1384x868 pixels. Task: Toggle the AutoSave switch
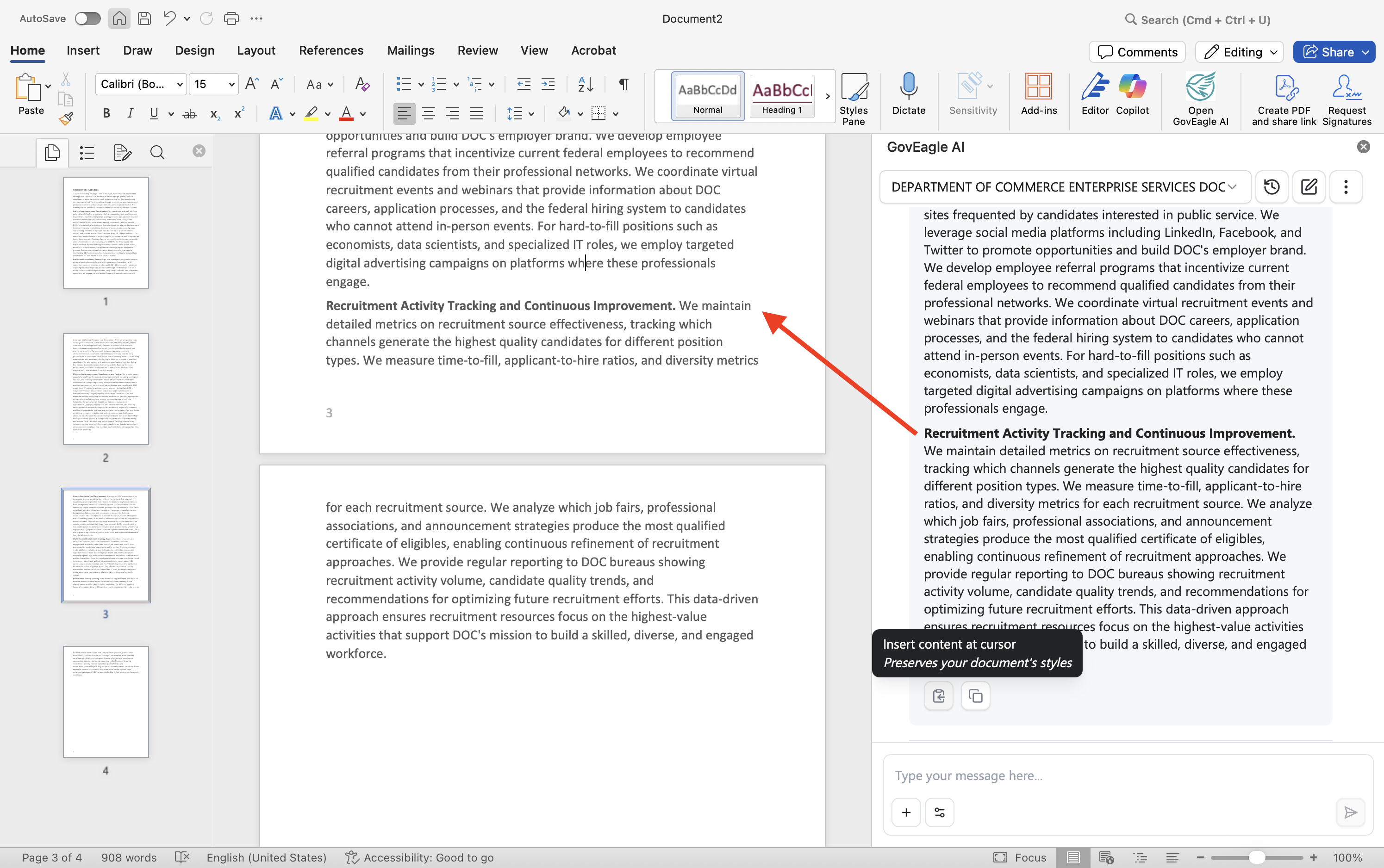click(88, 19)
